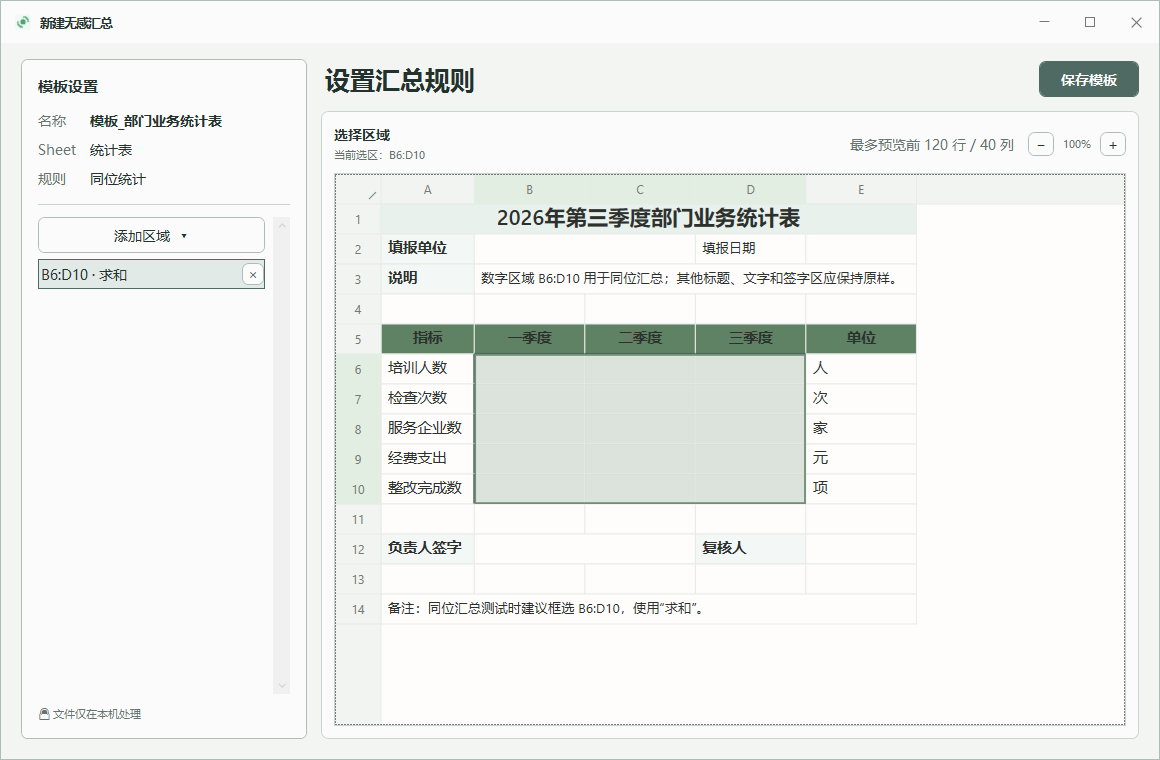Select row 6 header
The width and height of the screenshot is (1160, 760).
[x=359, y=369]
